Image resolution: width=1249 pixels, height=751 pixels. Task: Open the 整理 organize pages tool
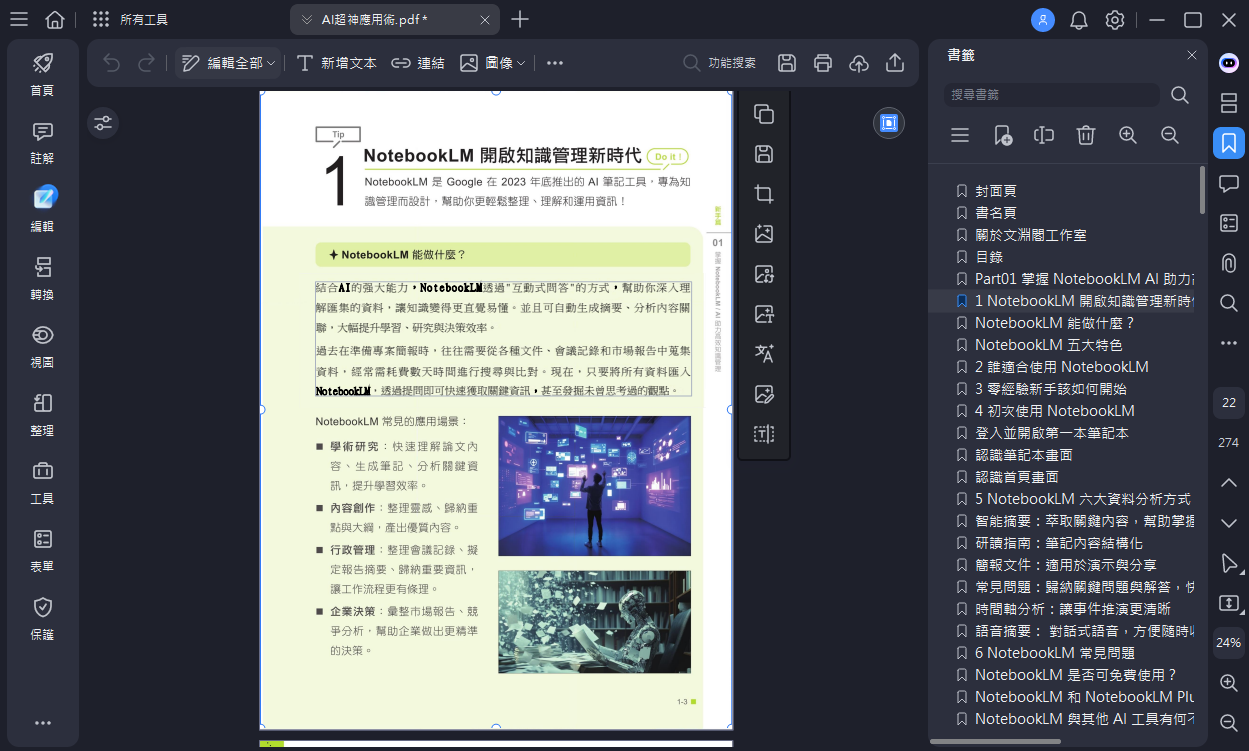[42, 414]
